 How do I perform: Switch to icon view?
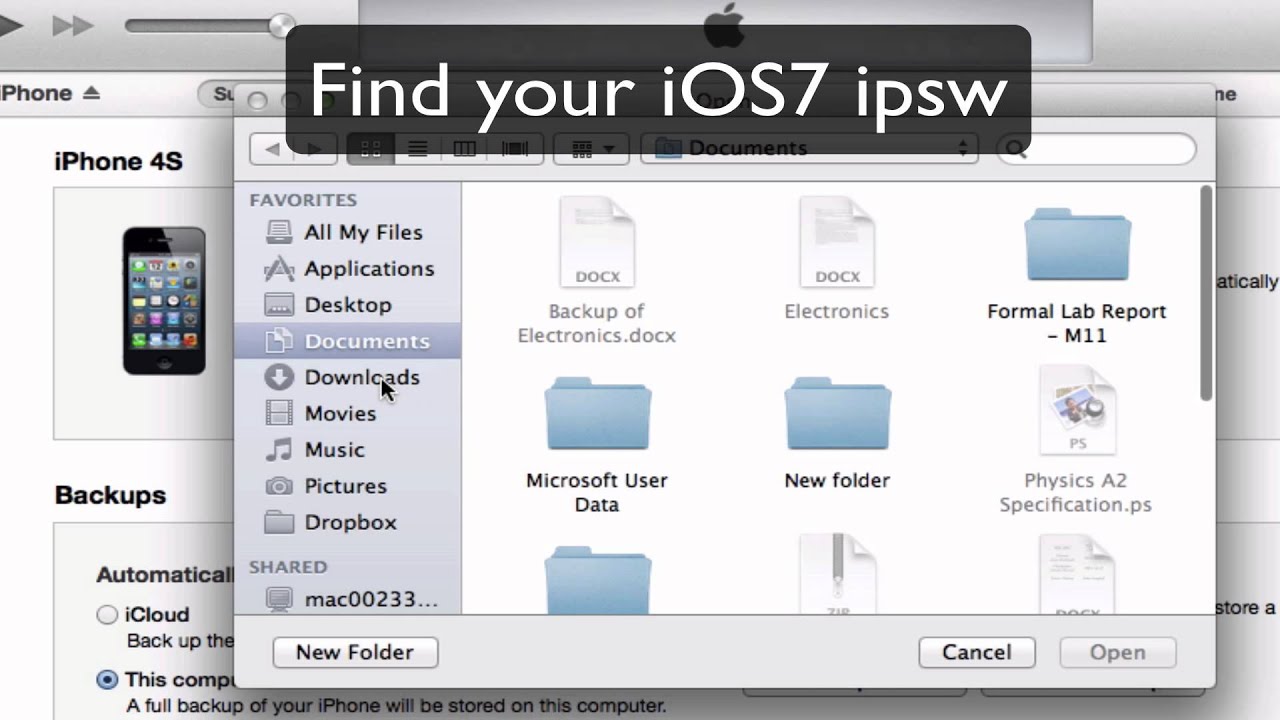(x=370, y=149)
